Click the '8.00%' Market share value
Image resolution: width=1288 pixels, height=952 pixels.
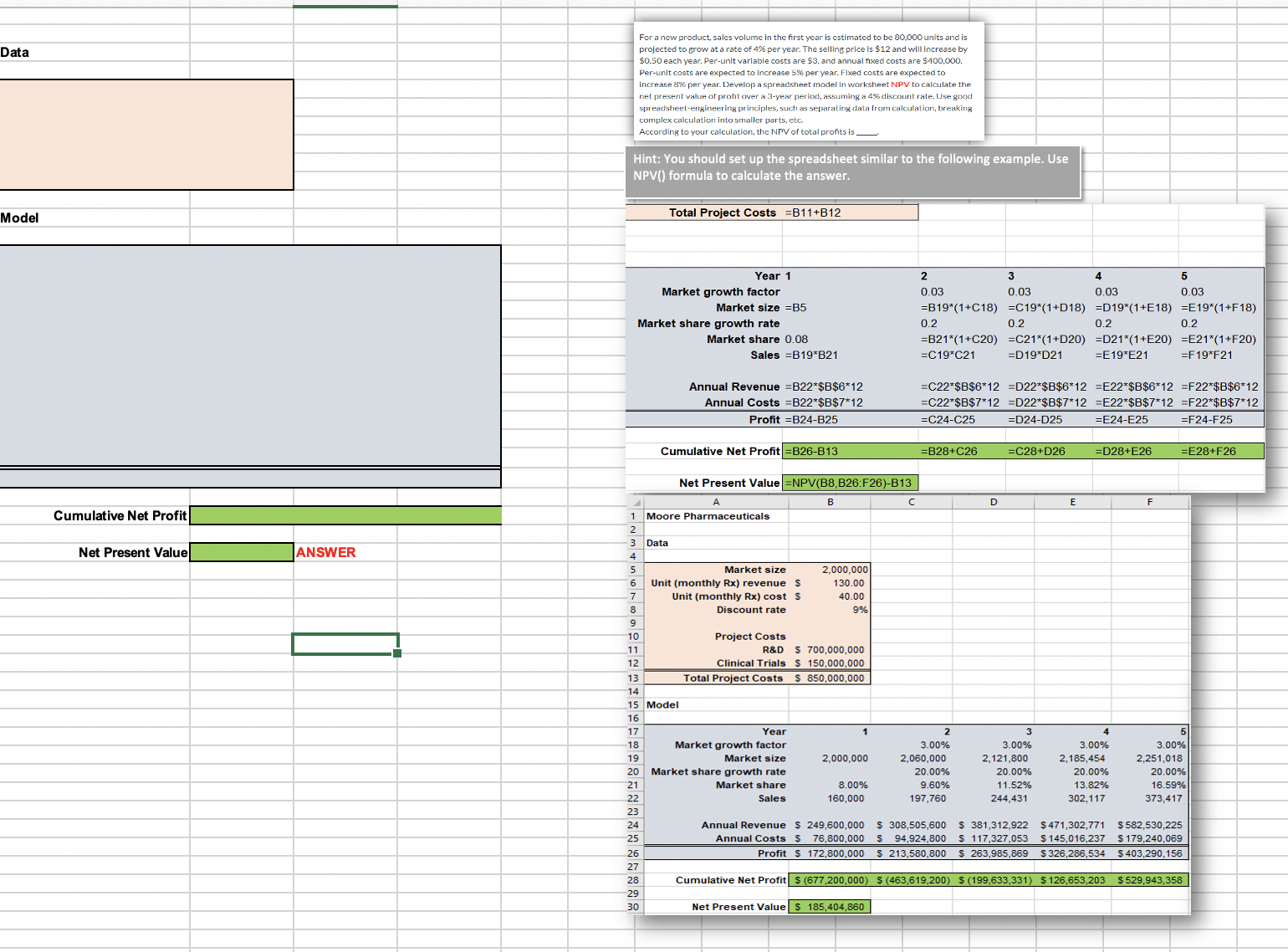coord(853,786)
